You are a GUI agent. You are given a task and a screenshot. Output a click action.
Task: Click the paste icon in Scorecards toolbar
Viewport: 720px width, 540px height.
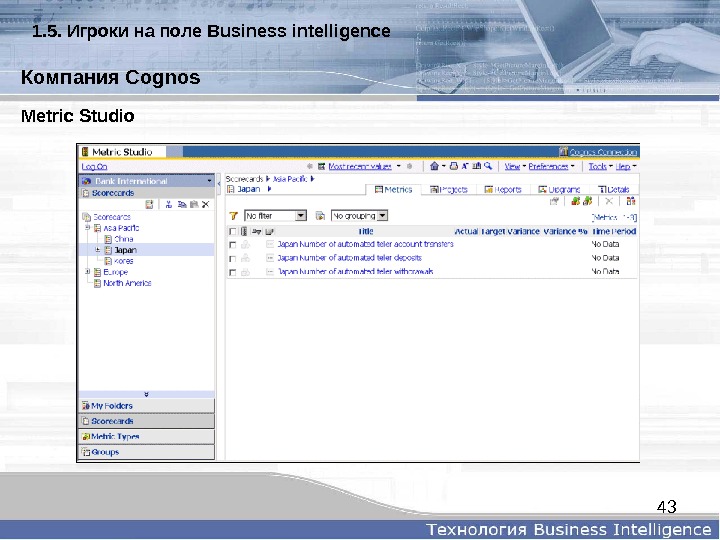(x=194, y=205)
